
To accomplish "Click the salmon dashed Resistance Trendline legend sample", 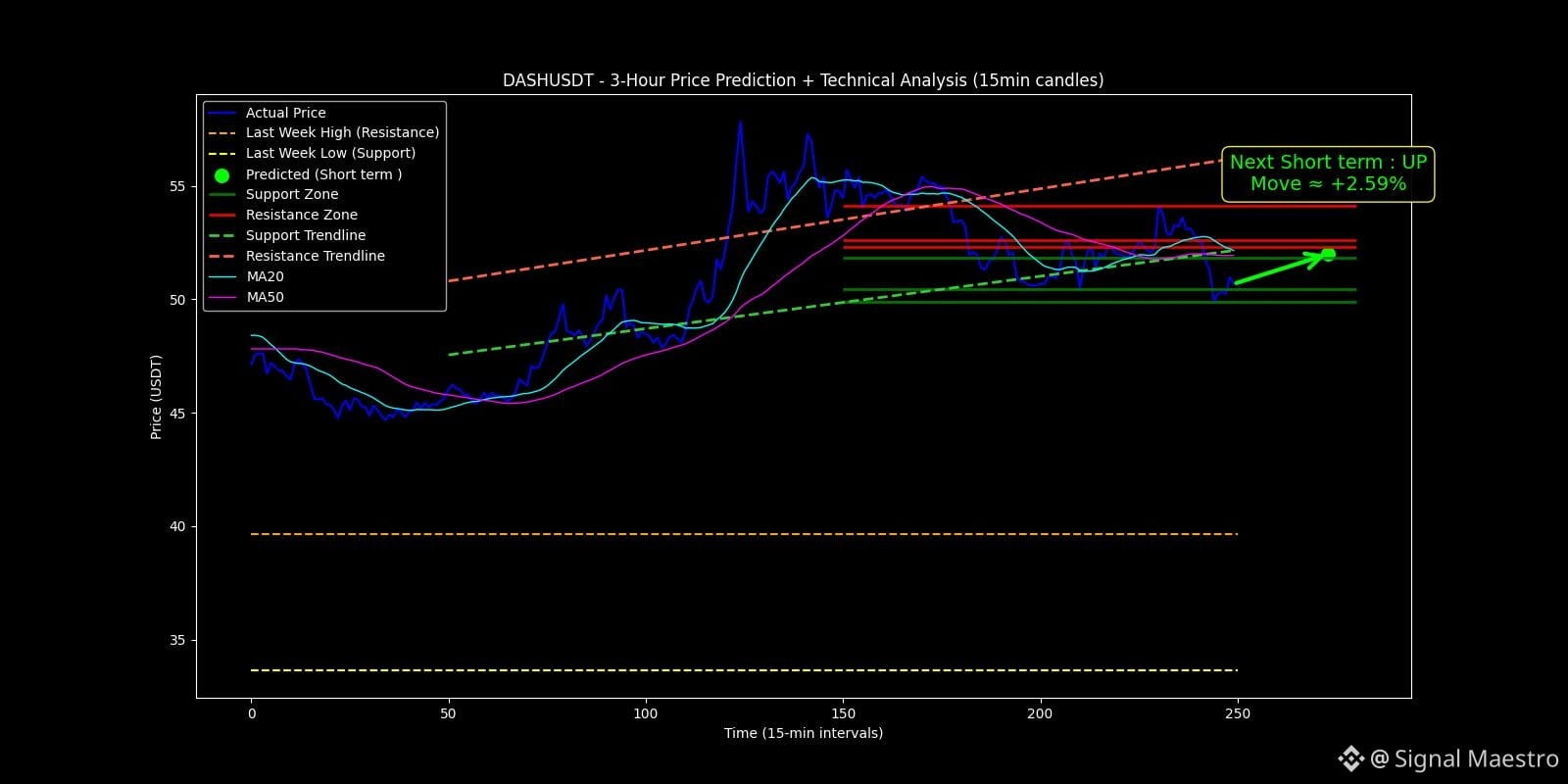I will pyautogui.click(x=221, y=256).
